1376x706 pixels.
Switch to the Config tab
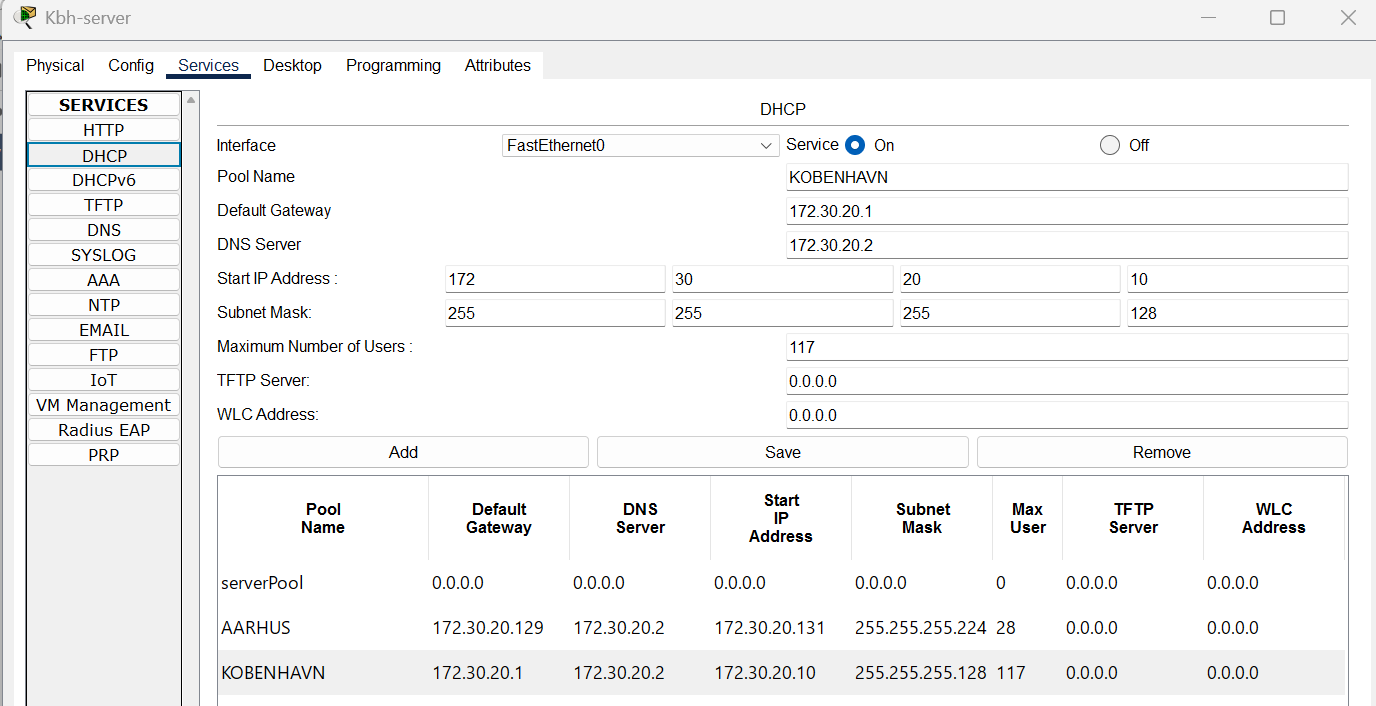pyautogui.click(x=131, y=65)
